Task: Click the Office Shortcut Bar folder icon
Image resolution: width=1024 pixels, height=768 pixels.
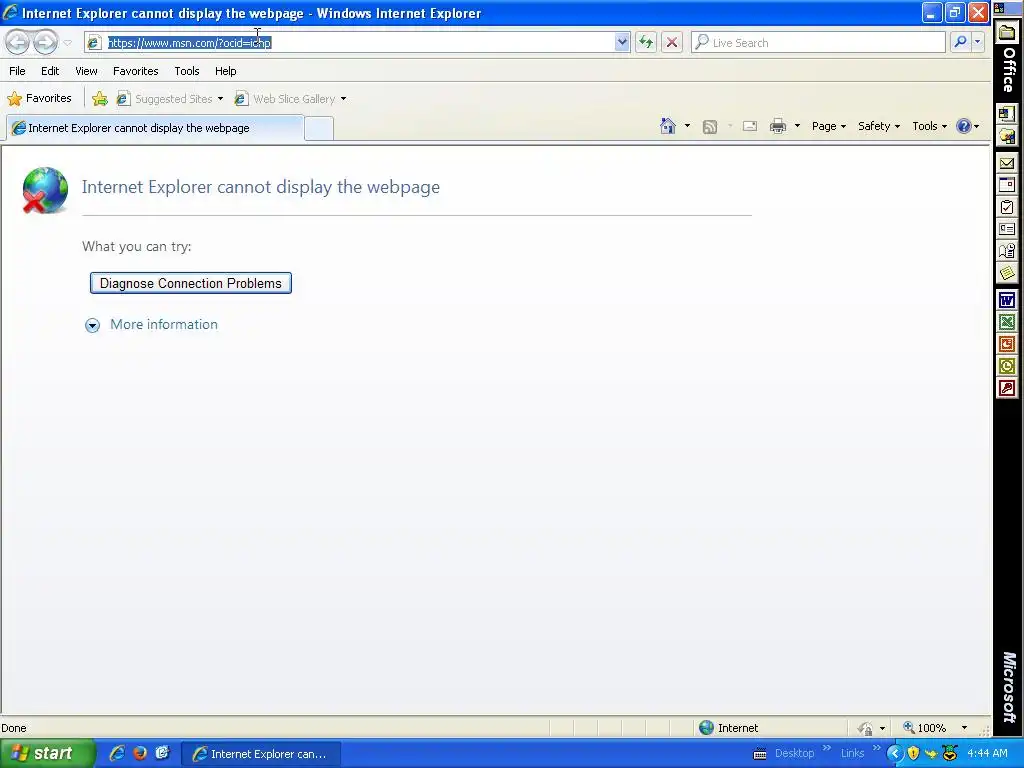Action: coord(1007,32)
